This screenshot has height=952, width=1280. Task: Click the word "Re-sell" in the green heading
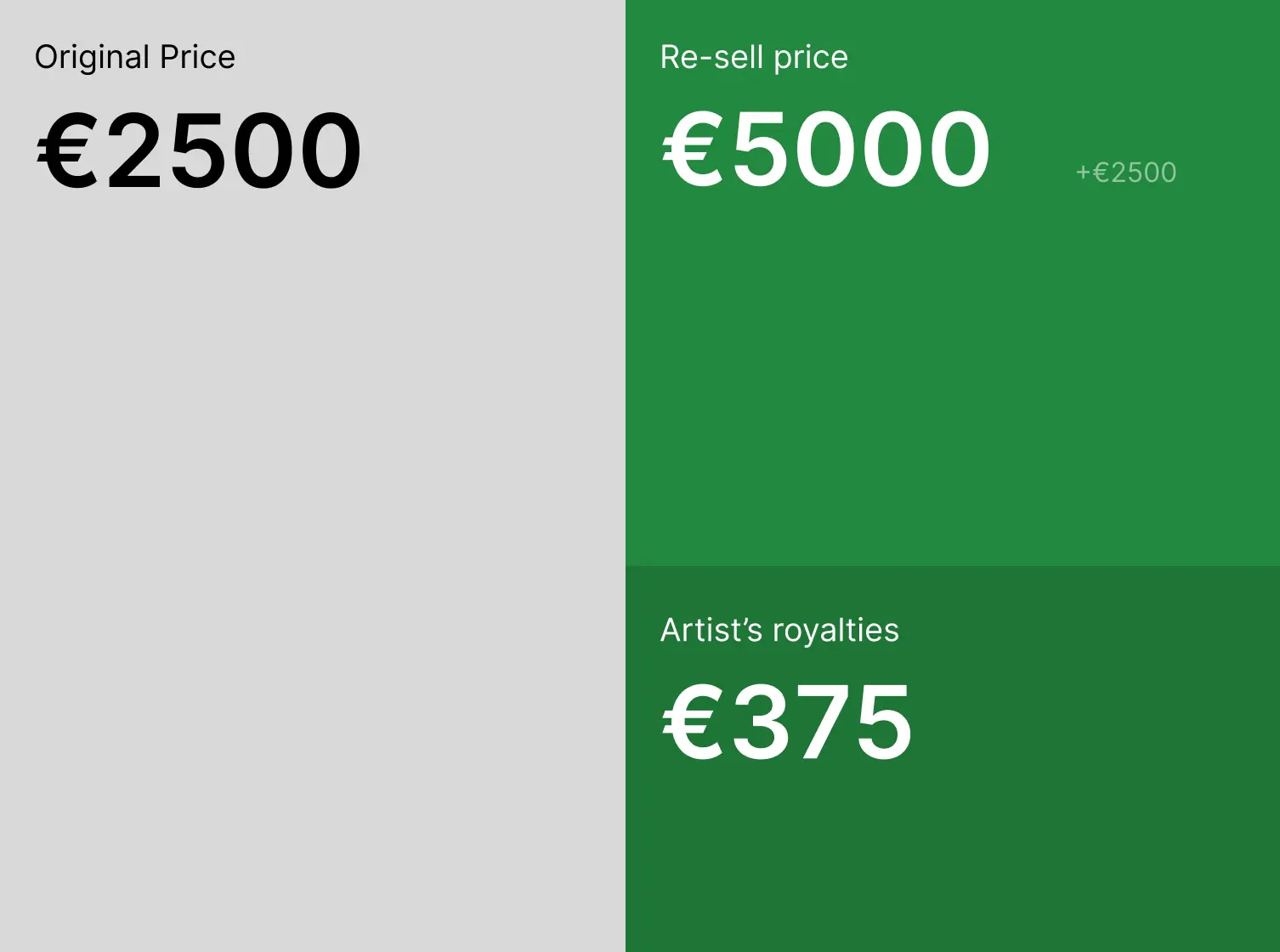click(711, 58)
